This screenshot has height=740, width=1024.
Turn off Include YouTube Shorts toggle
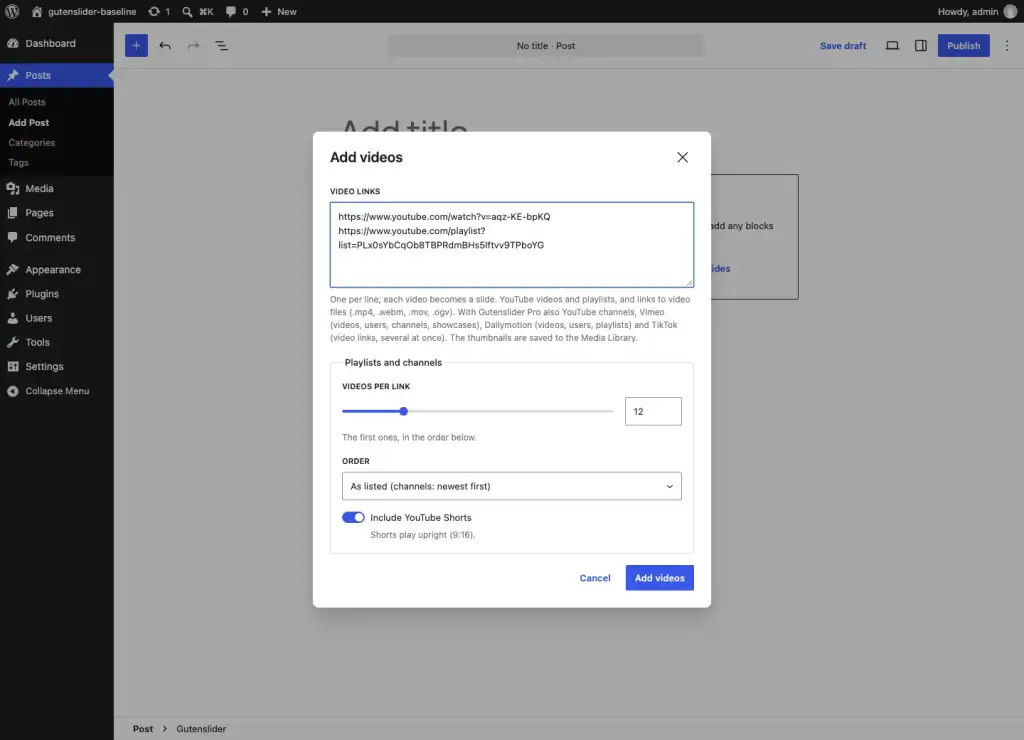[x=353, y=517]
